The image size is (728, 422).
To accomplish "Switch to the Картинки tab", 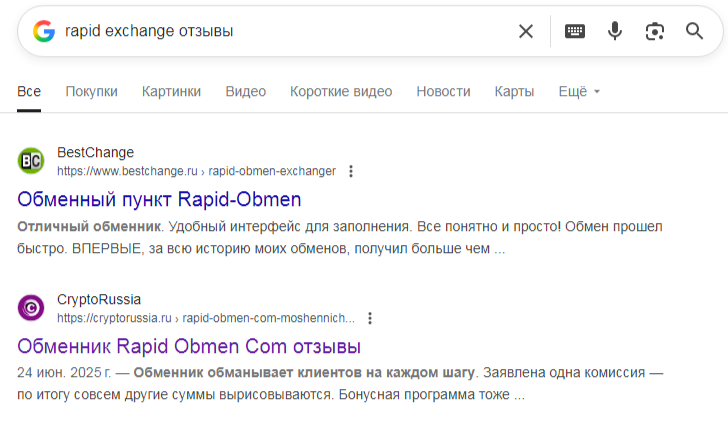I will [171, 91].
